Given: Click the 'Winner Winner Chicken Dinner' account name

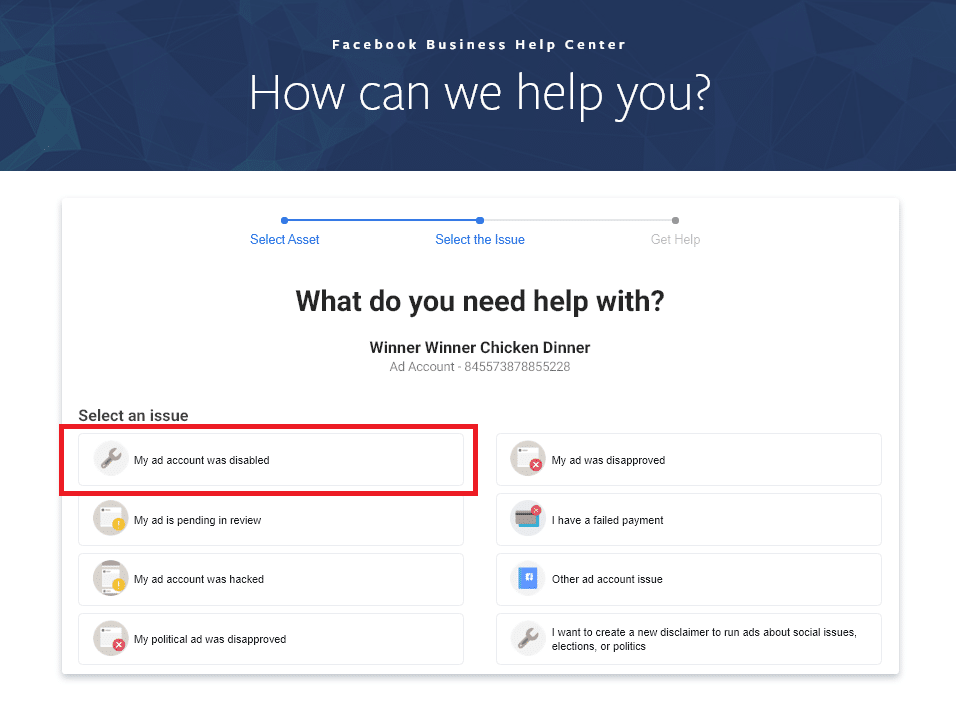Looking at the screenshot, I should tap(480, 347).
